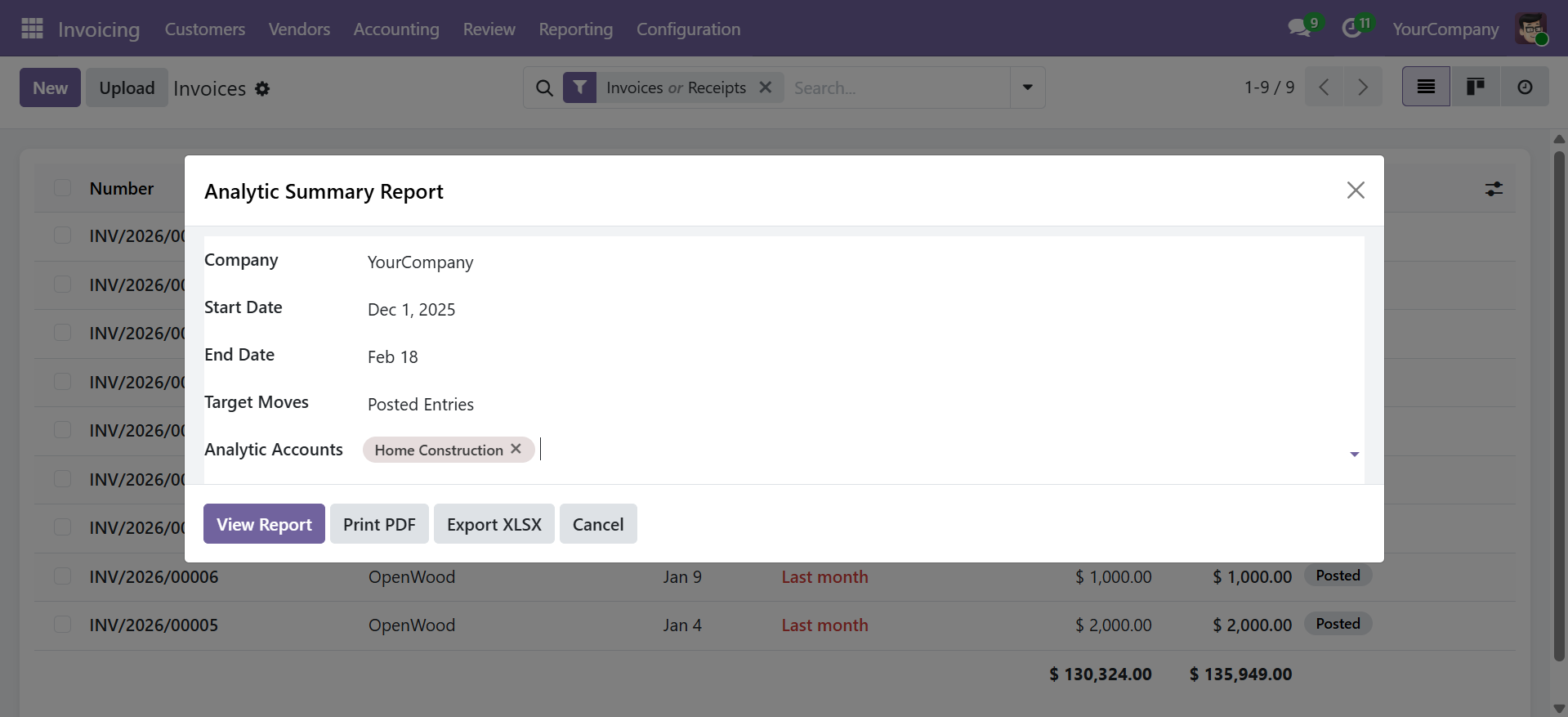
Task: Tick the first invoice row checkbox
Action: [x=62, y=235]
